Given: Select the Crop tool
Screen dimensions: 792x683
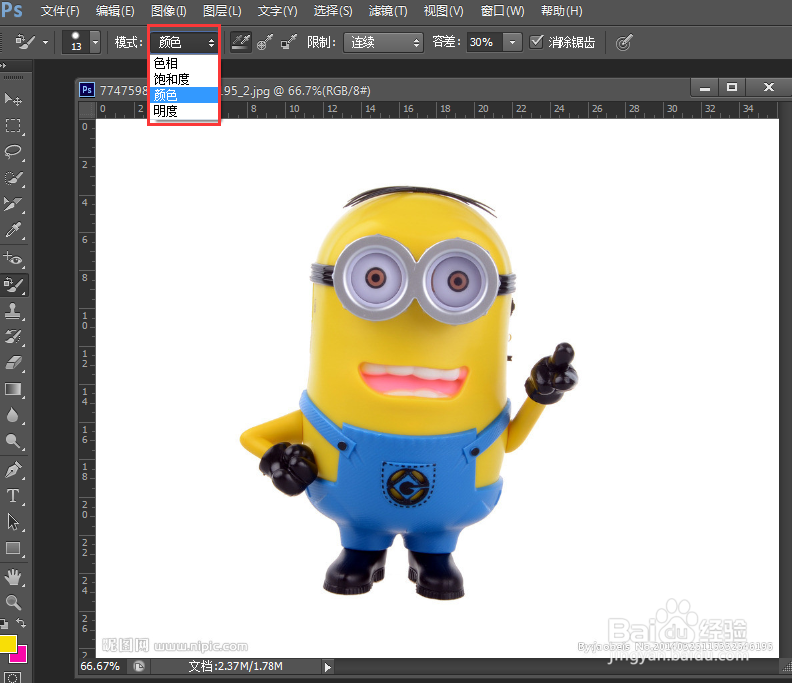Looking at the screenshot, I should point(13,205).
